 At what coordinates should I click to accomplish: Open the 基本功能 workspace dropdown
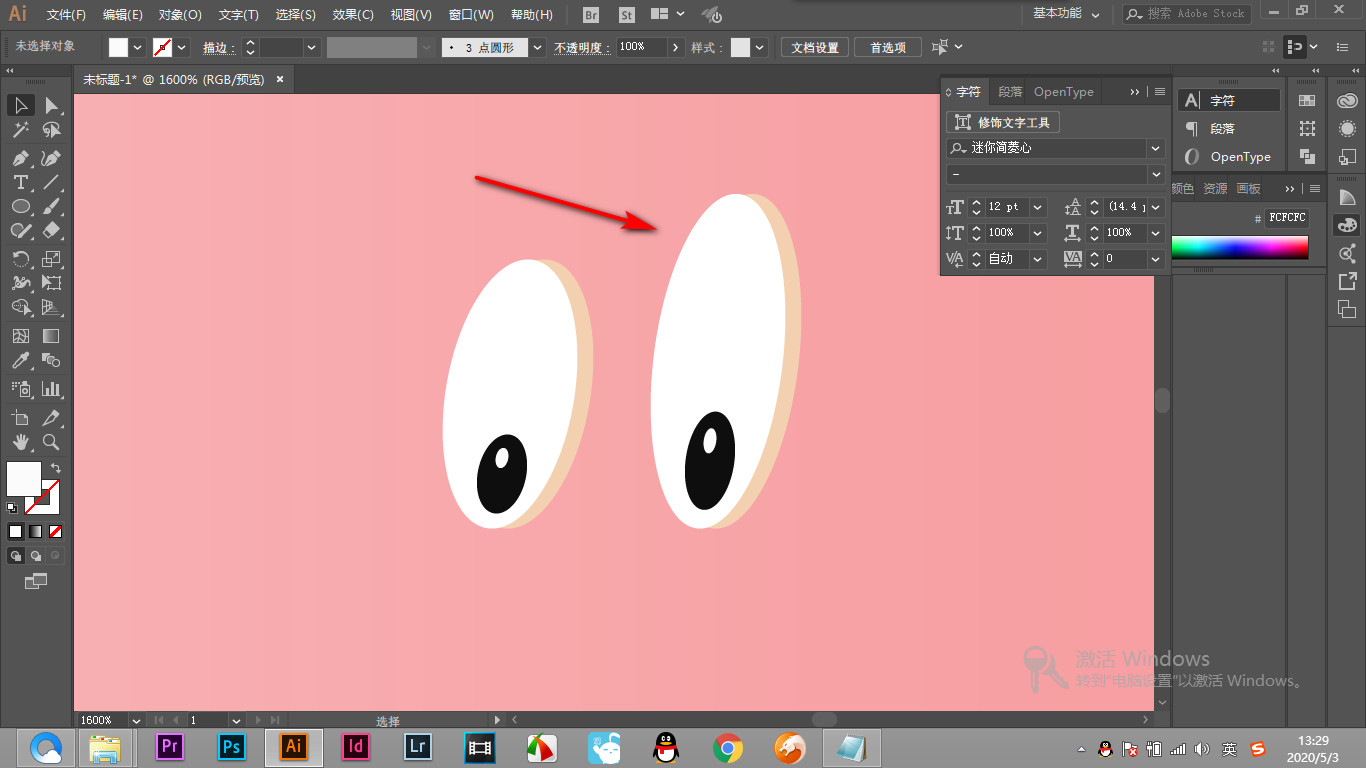coord(1066,14)
